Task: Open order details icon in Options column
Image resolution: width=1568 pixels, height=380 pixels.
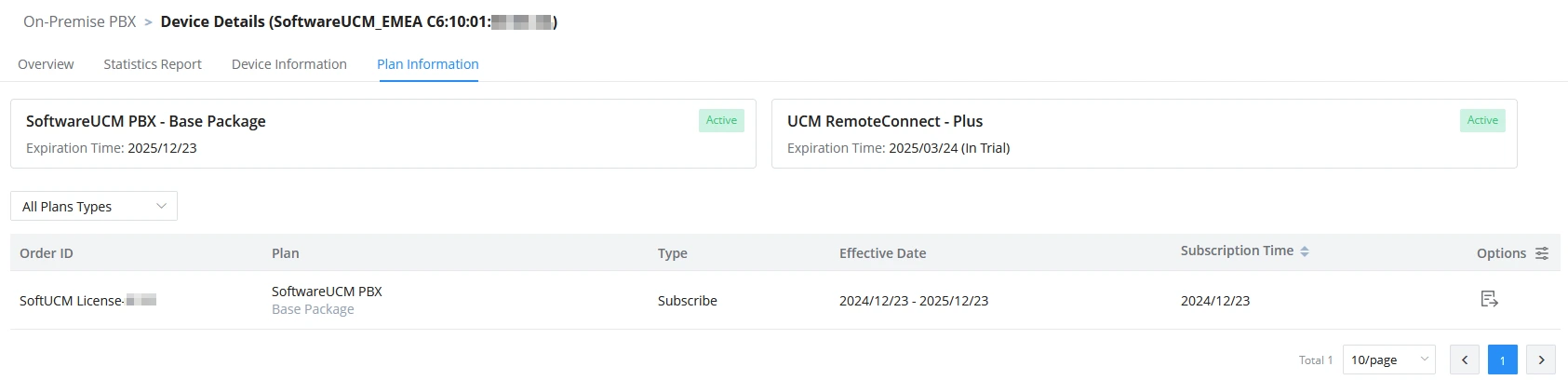Action: 1489,299
